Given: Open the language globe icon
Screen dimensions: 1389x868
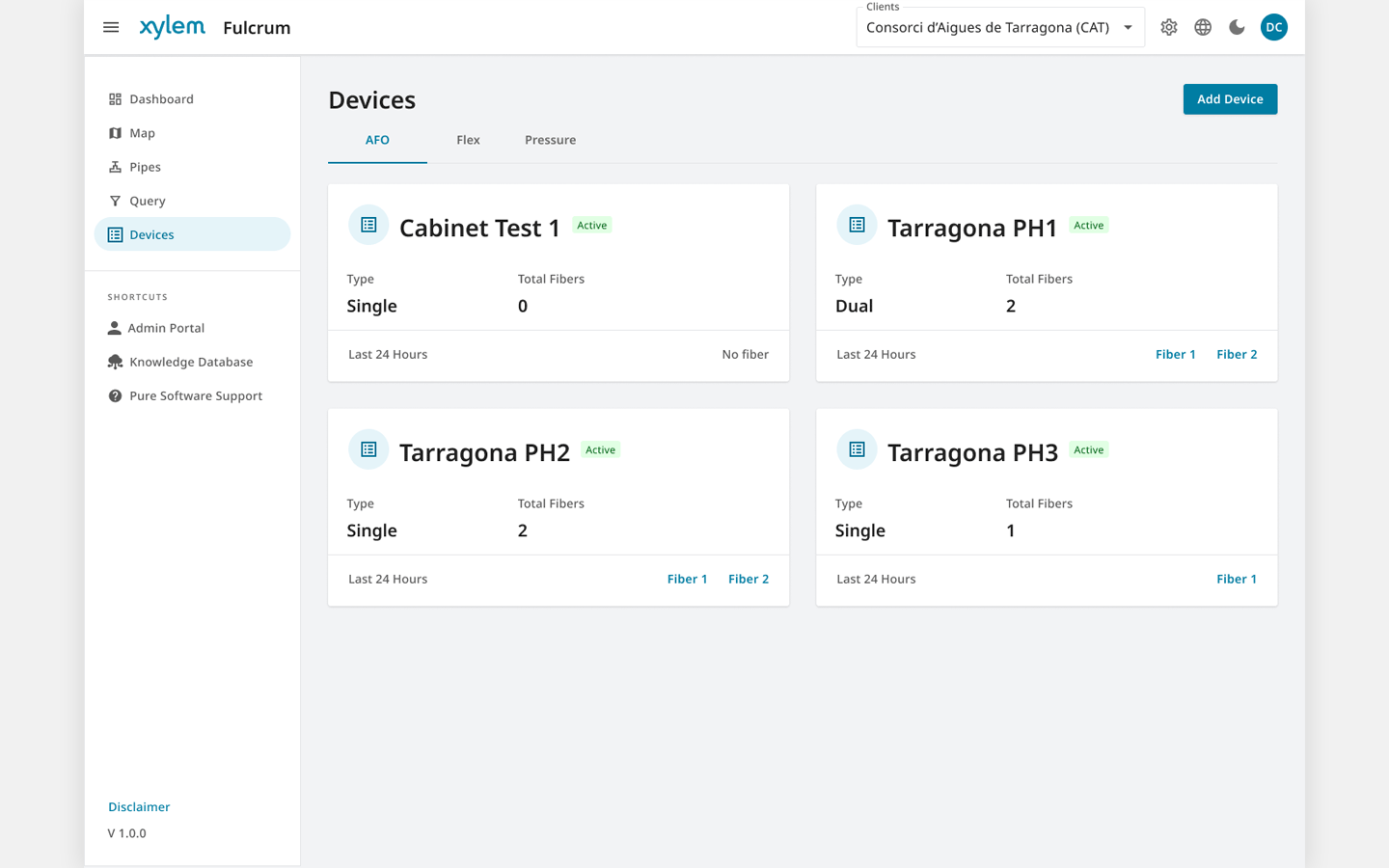Looking at the screenshot, I should 1203,27.
